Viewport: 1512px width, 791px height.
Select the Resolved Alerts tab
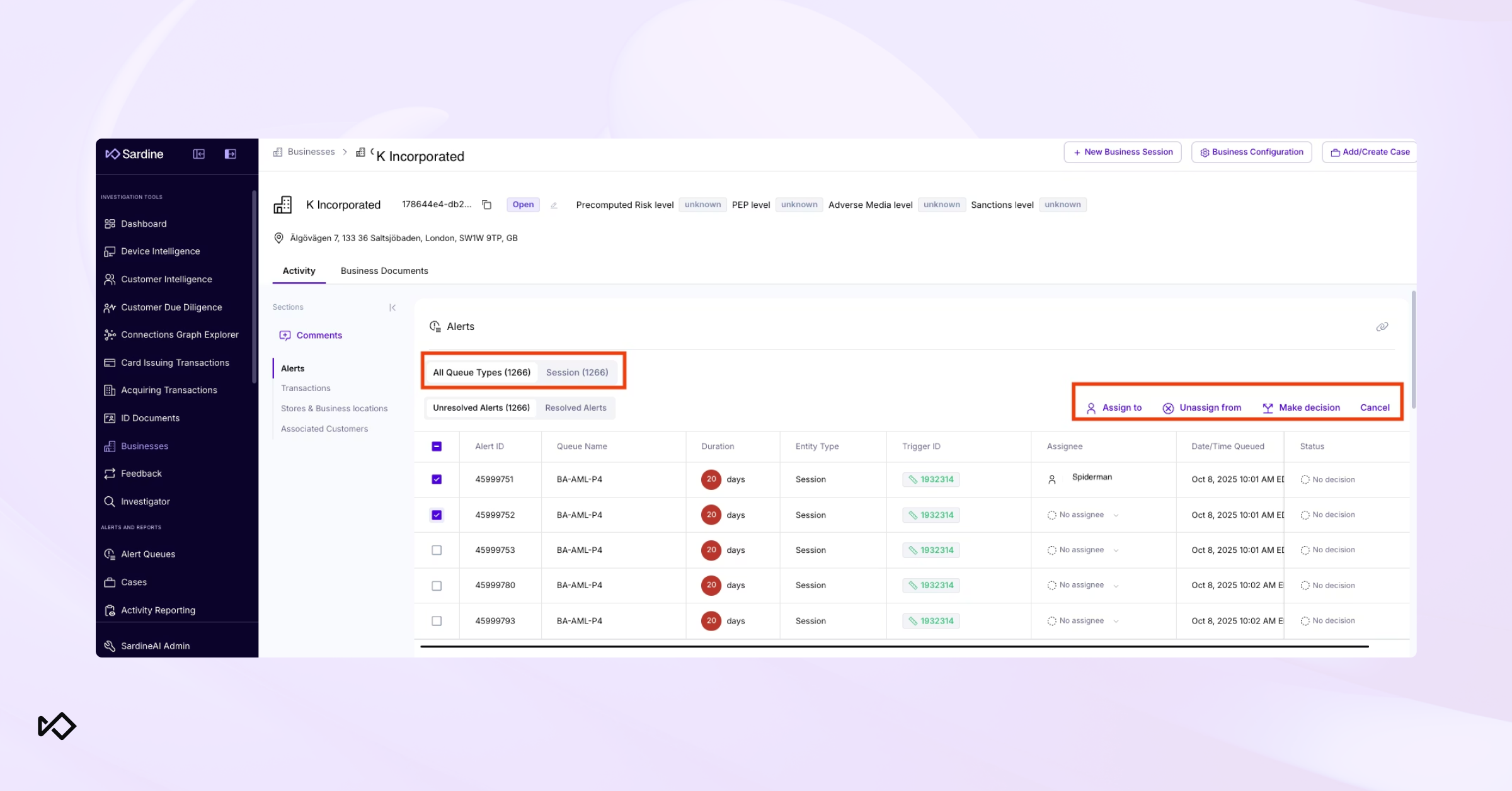click(x=575, y=407)
